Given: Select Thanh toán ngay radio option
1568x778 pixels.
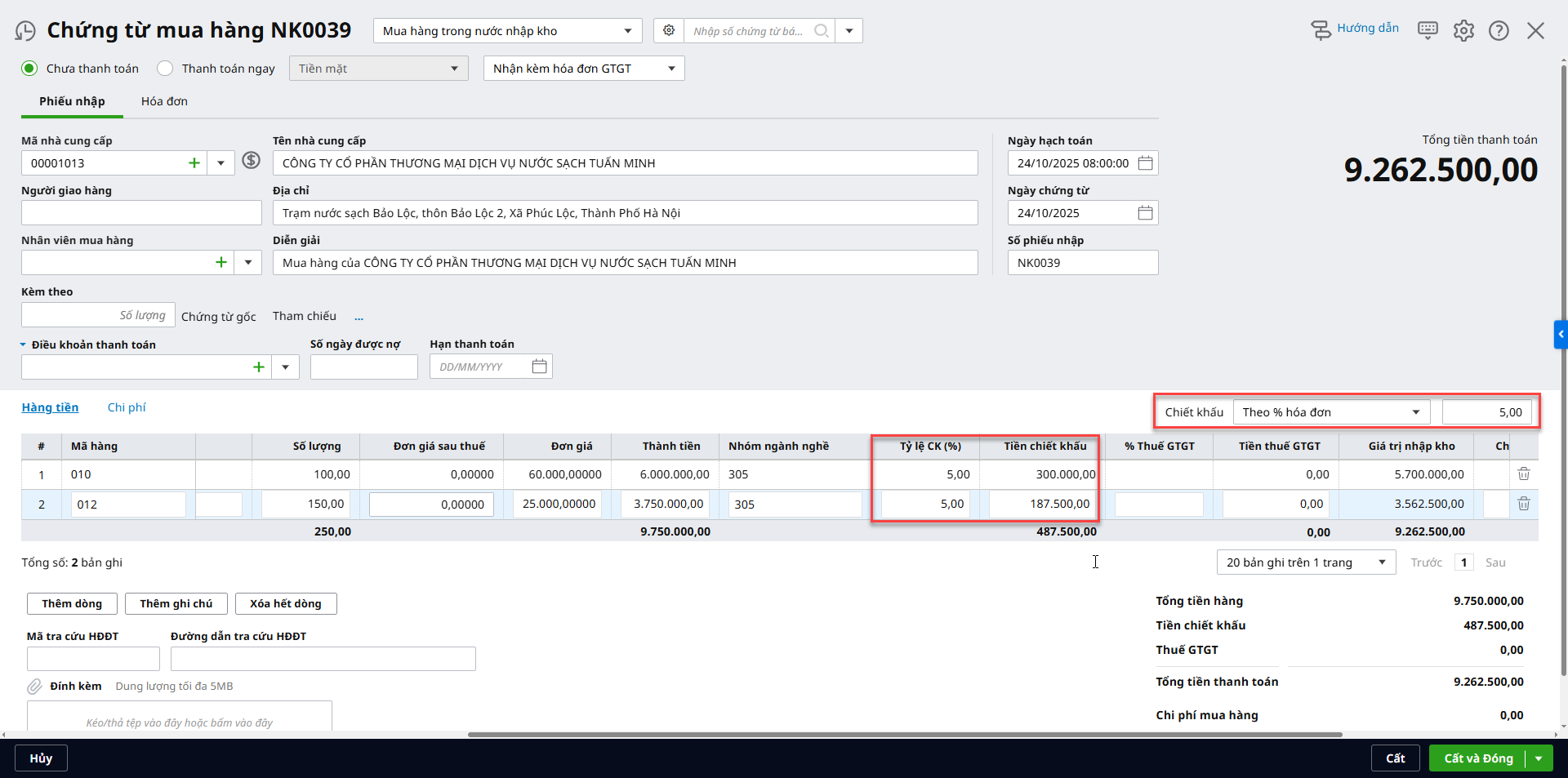Looking at the screenshot, I should (x=166, y=69).
